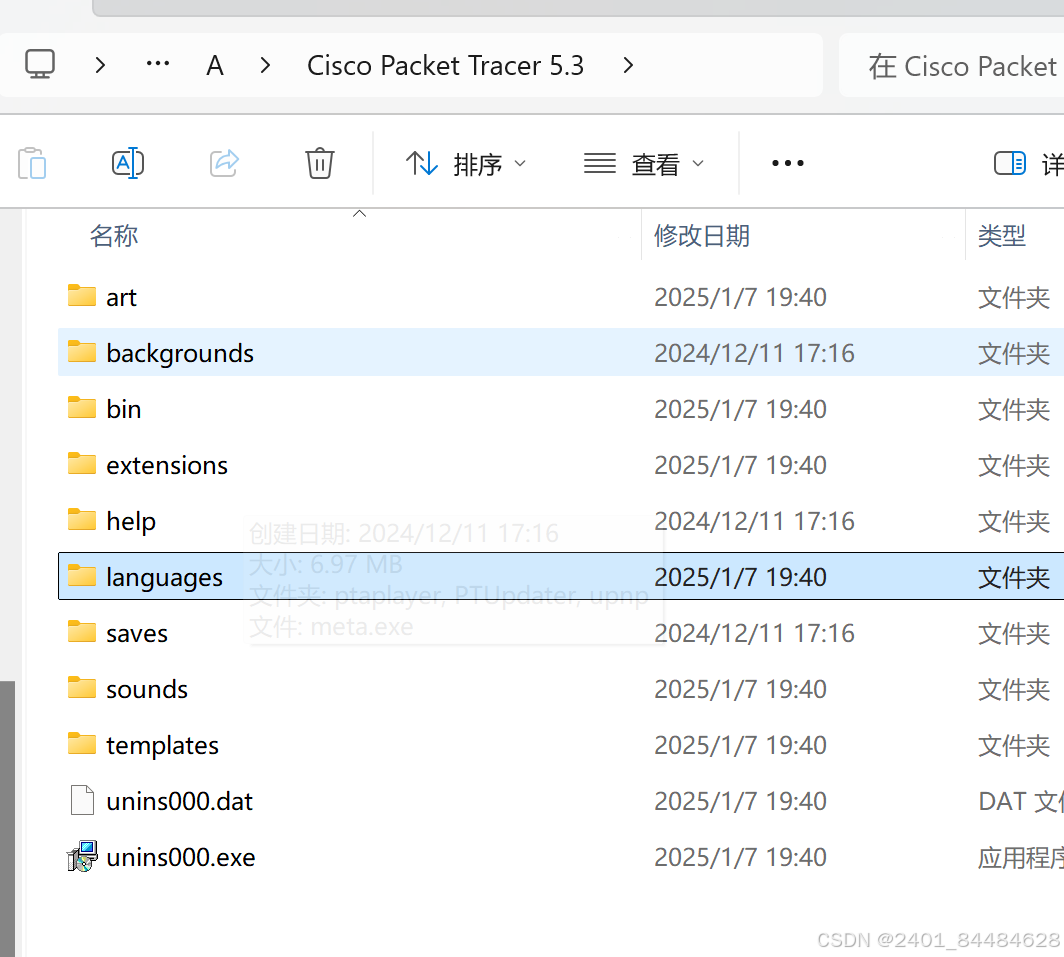The height and width of the screenshot is (957, 1064).
Task: Open the 查看 view dropdown
Action: click(x=644, y=164)
